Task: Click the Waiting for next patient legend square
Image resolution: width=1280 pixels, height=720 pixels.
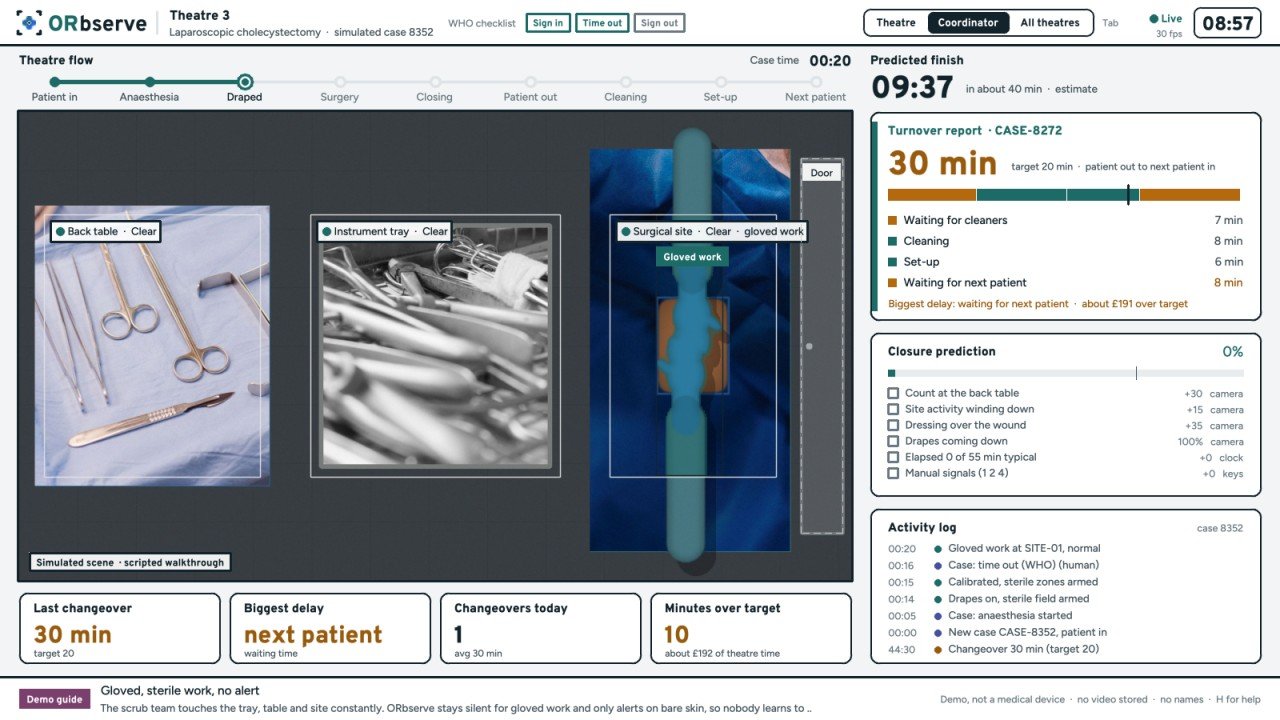Action: [x=892, y=283]
